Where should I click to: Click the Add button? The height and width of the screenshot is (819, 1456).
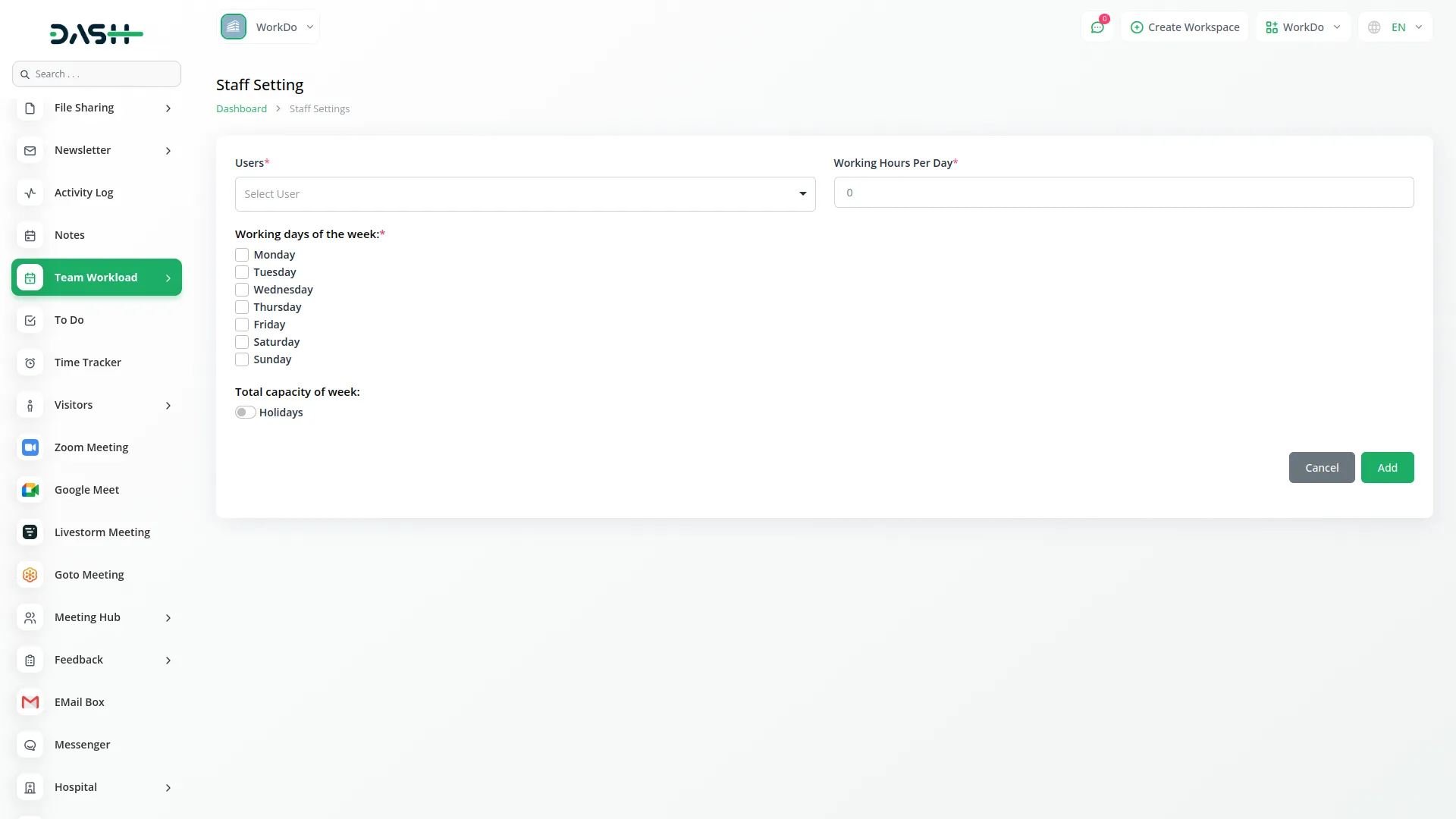point(1387,467)
